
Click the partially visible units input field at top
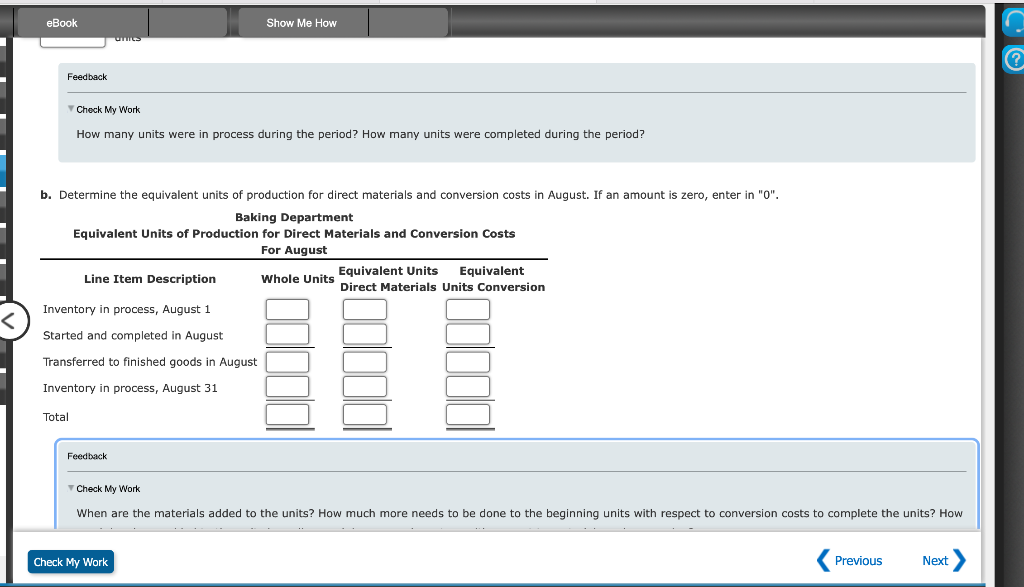pos(72,42)
